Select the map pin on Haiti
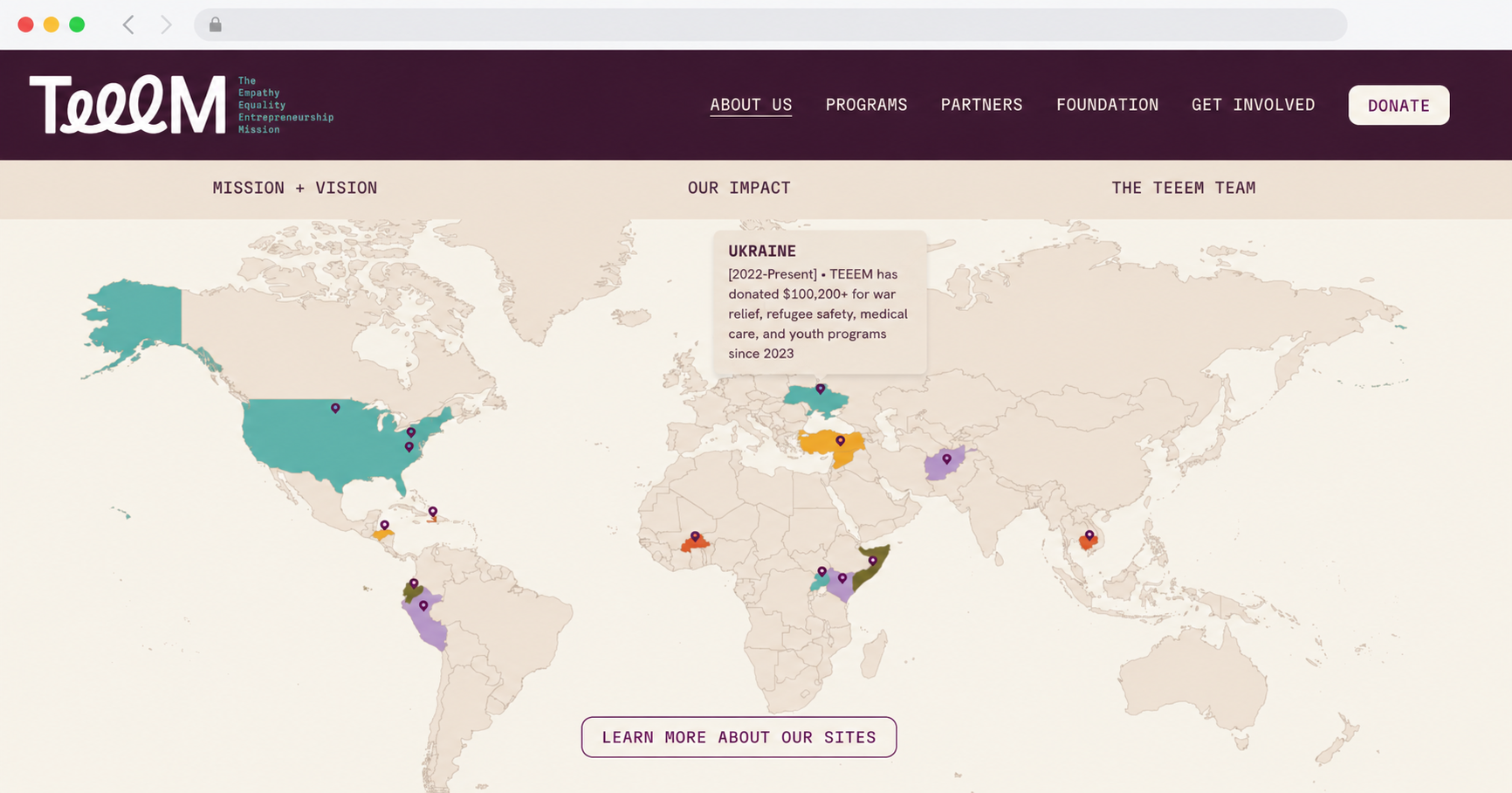1512x793 pixels. coord(433,512)
